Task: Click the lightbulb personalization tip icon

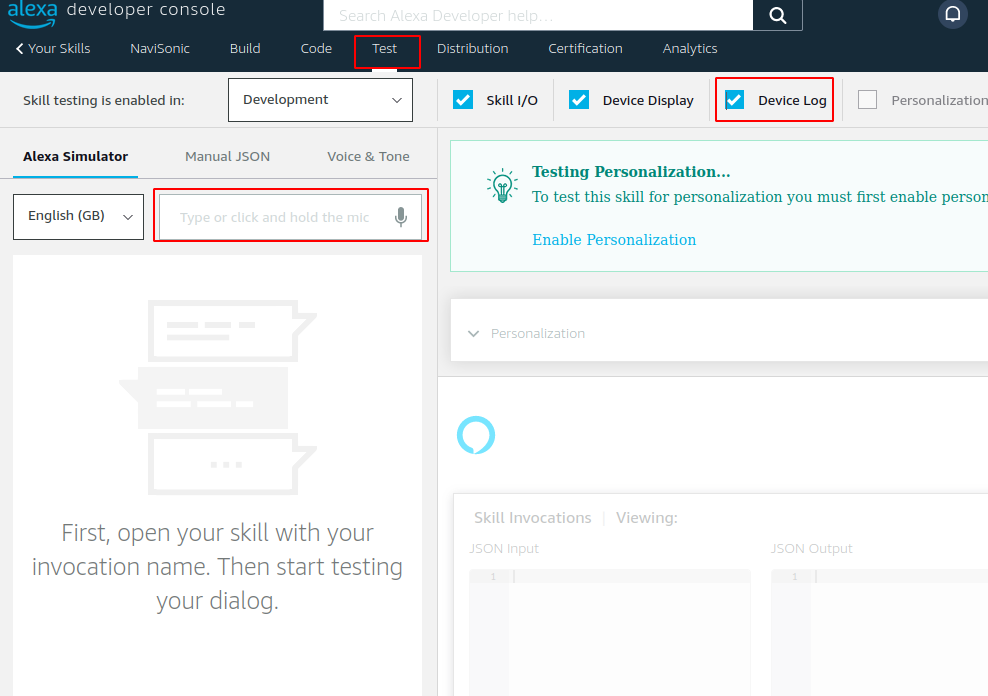Action: [x=501, y=186]
